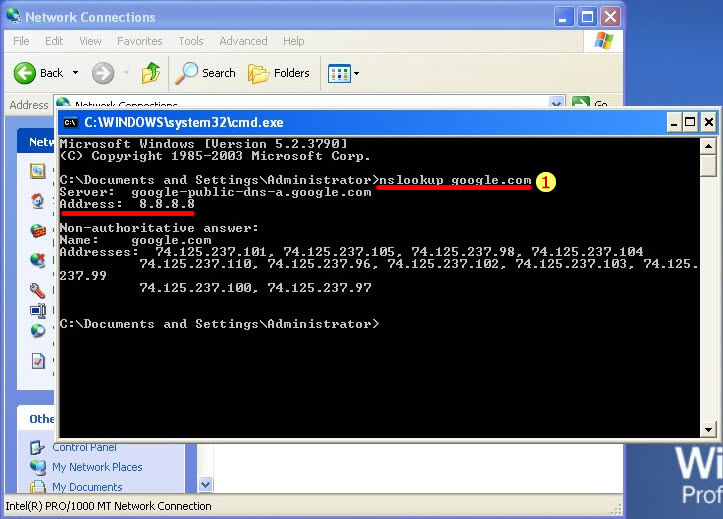The image size is (723, 519).
Task: Open the Favorites menu
Action: click(x=140, y=41)
